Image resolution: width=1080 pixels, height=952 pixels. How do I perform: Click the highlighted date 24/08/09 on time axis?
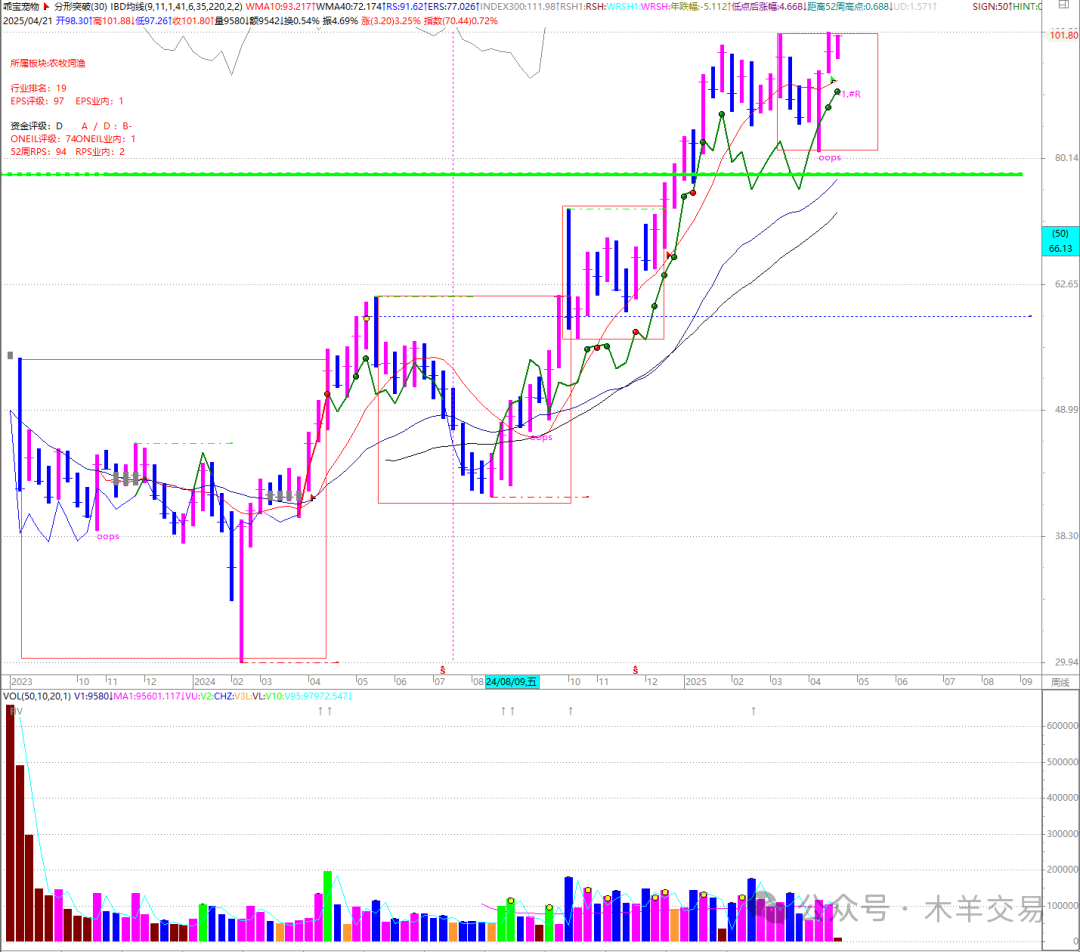(x=511, y=681)
